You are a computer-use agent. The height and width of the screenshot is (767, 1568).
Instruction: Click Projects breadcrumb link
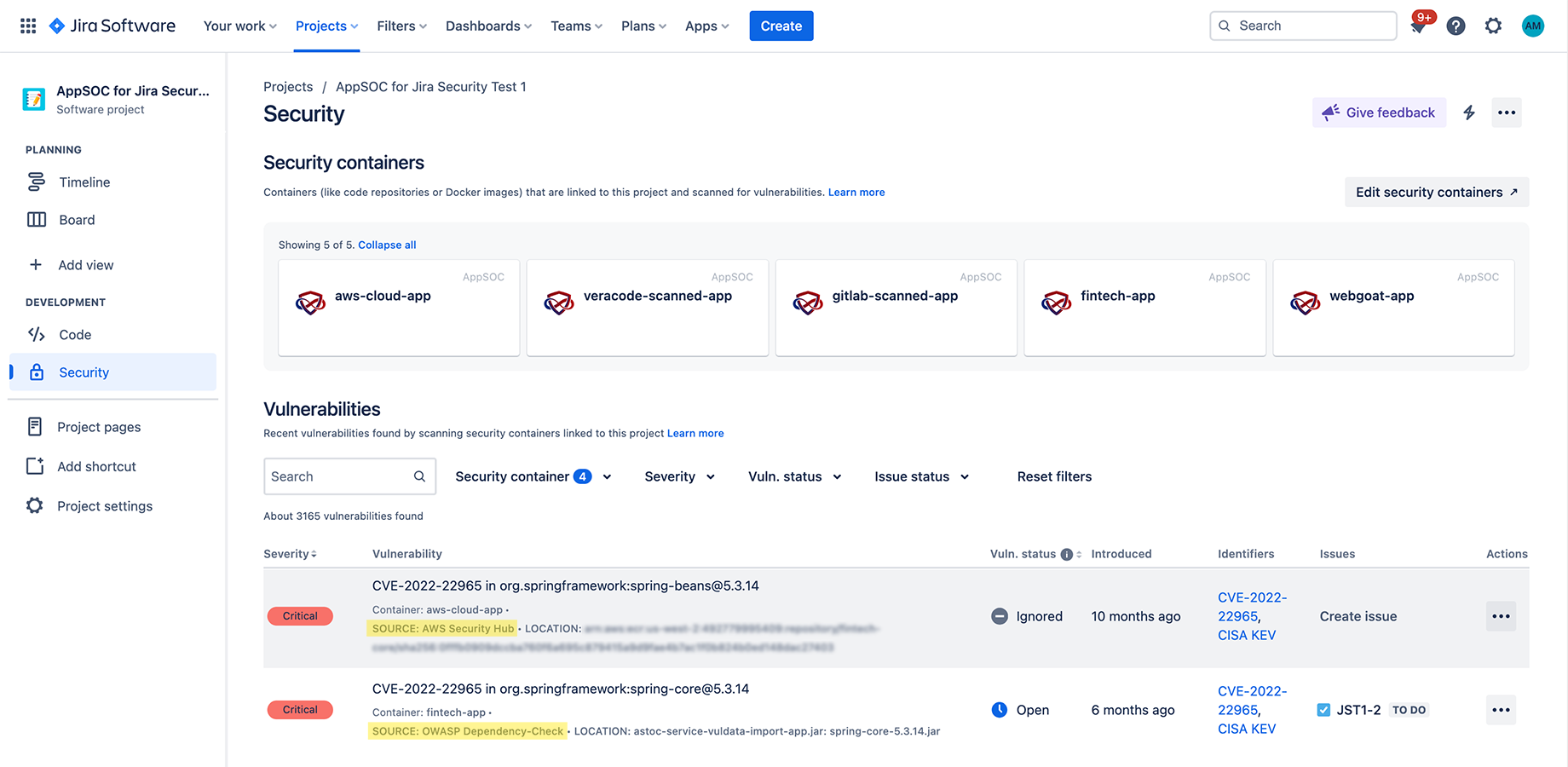pos(288,87)
